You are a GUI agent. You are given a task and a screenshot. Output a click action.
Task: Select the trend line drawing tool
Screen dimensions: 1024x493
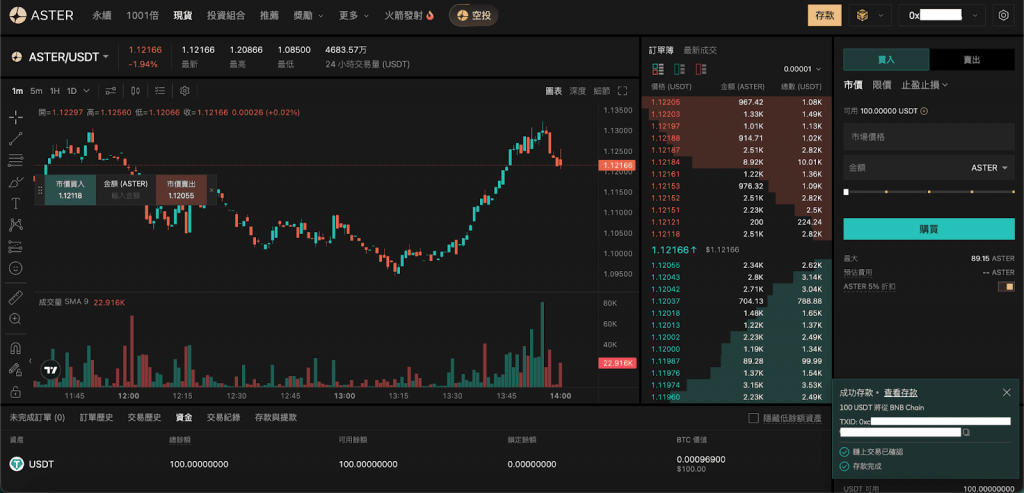click(15, 138)
